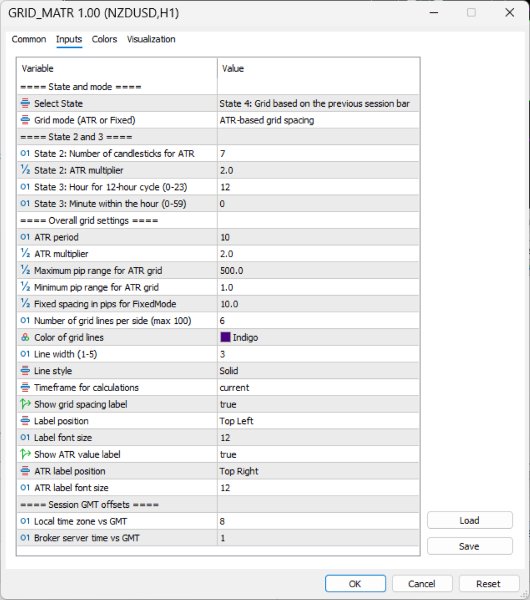Select '==== Session GMT offsets ====' row
Viewport: 530px width, 600px height.
coord(218,504)
